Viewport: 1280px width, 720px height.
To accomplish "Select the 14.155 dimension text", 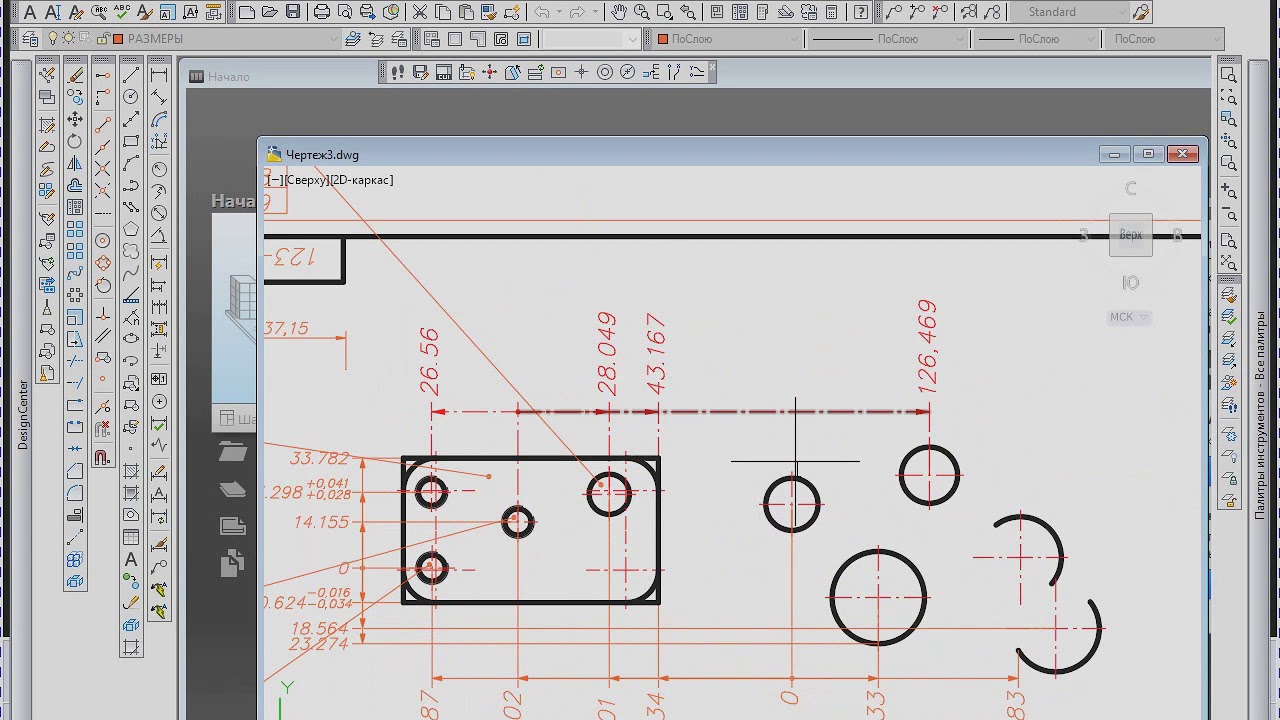I will 322,522.
